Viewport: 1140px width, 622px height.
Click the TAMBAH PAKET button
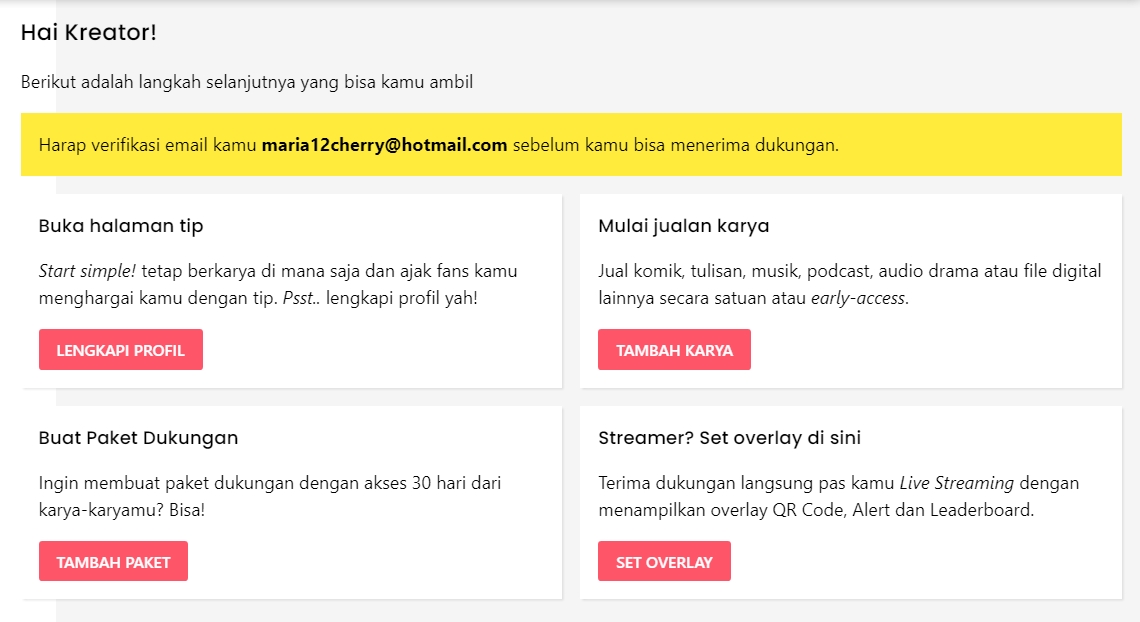click(x=113, y=562)
